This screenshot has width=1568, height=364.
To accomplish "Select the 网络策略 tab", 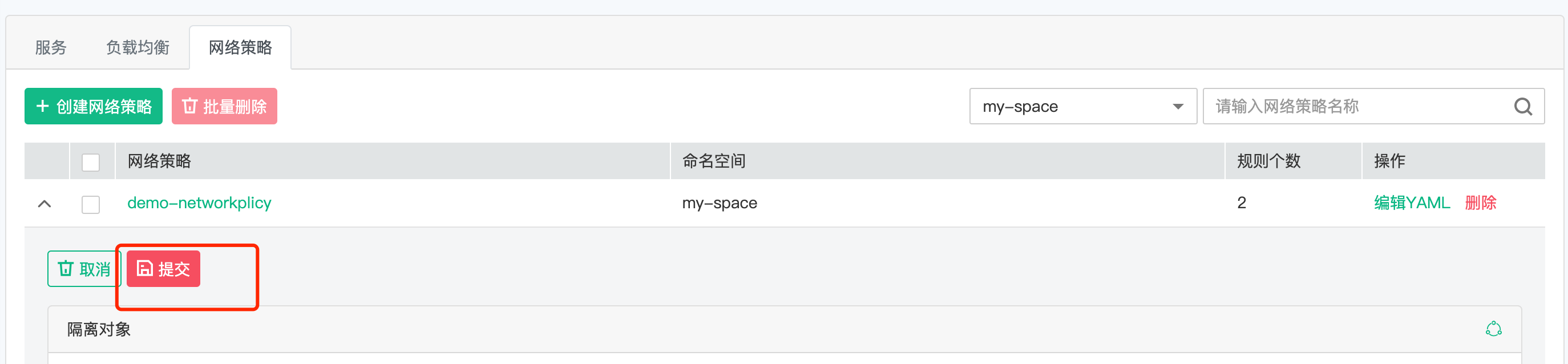I will click(240, 47).
